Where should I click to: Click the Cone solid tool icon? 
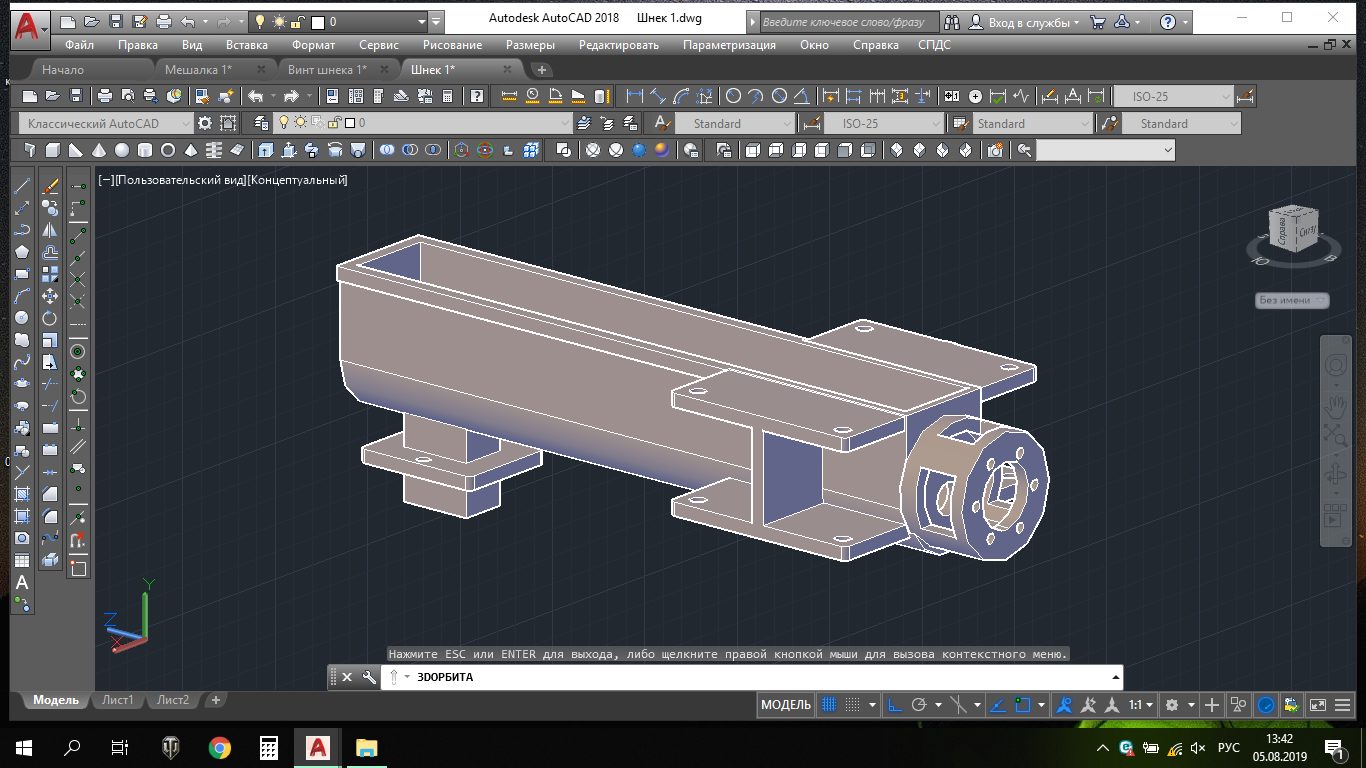click(x=99, y=150)
